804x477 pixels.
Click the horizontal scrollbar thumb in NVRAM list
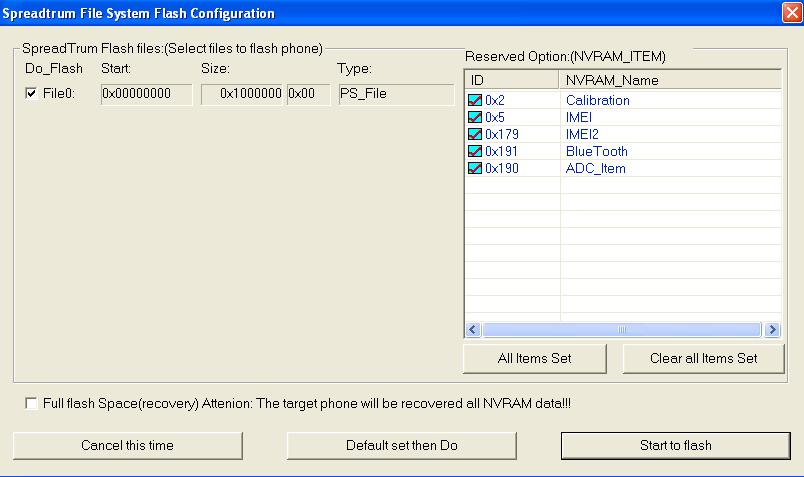tap(621, 329)
